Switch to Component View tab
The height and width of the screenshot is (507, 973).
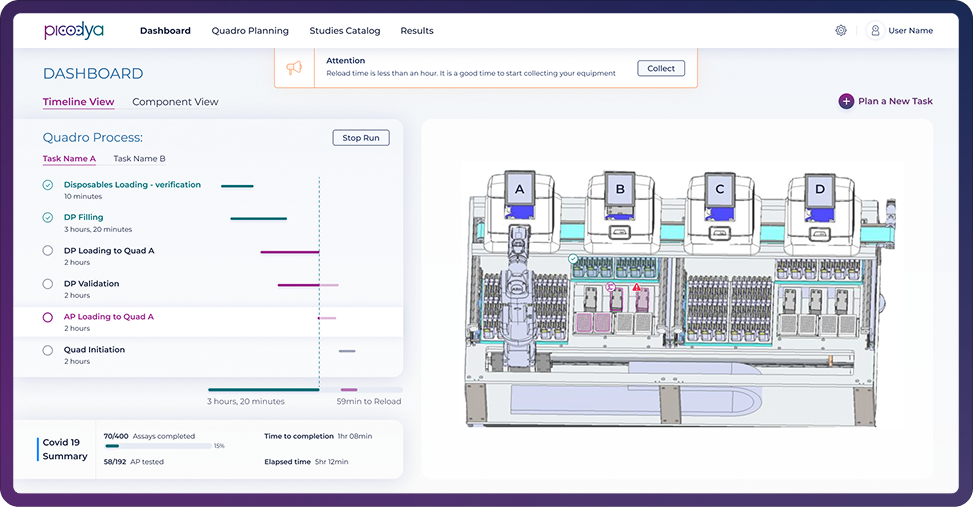pos(175,102)
